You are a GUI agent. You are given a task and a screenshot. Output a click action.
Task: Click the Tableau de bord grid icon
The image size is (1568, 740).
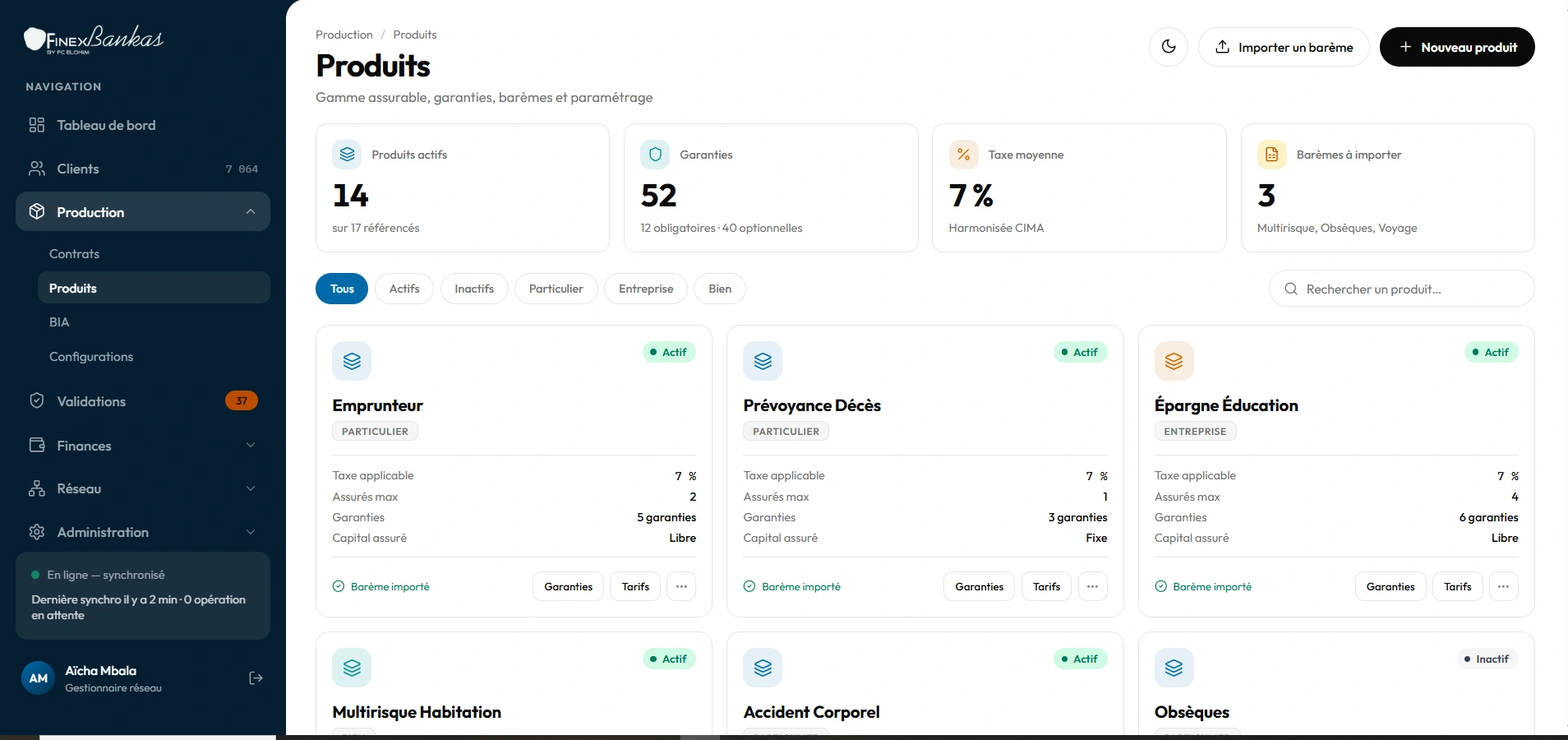[37, 125]
